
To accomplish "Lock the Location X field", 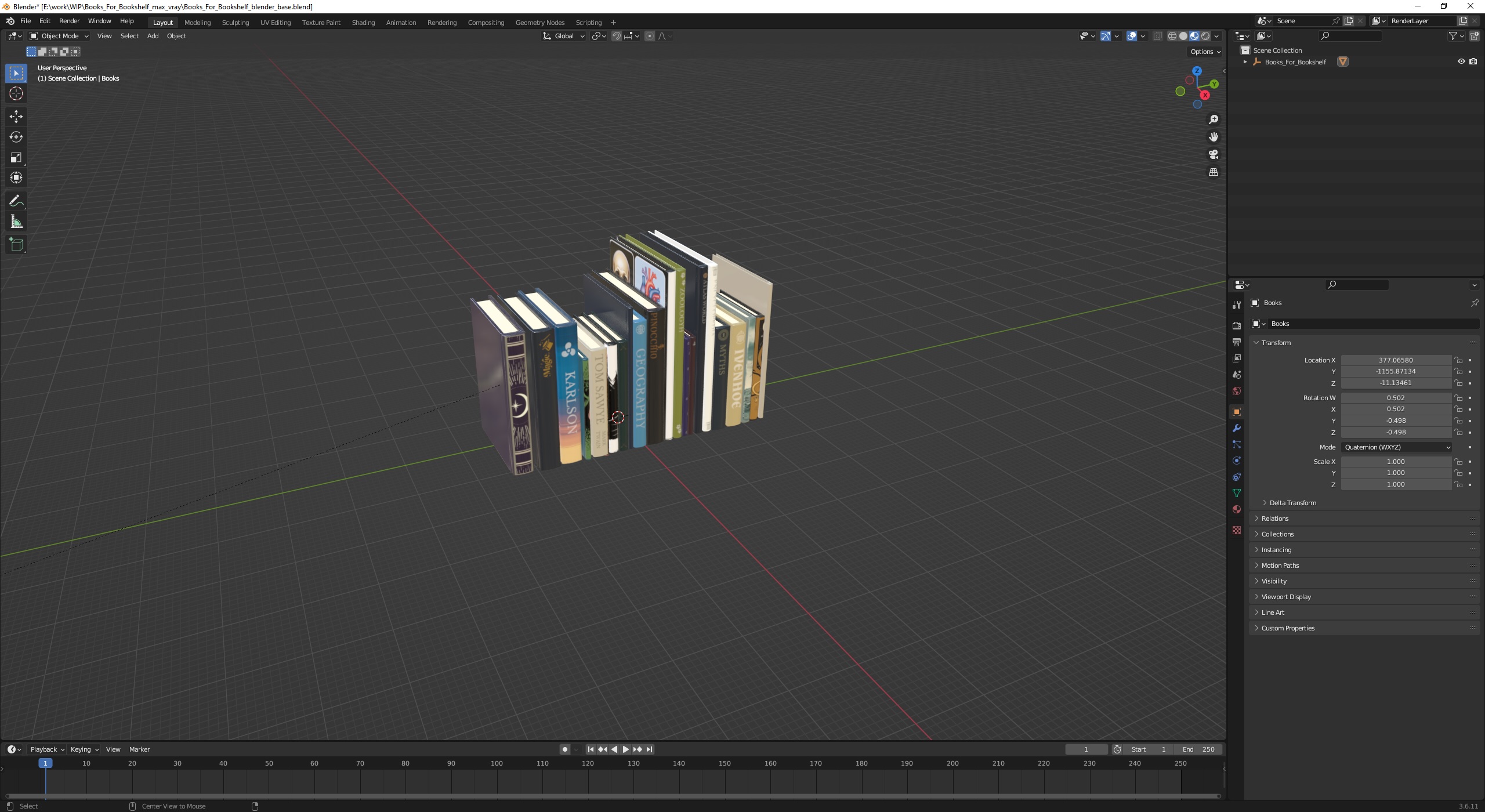I will [x=1458, y=360].
